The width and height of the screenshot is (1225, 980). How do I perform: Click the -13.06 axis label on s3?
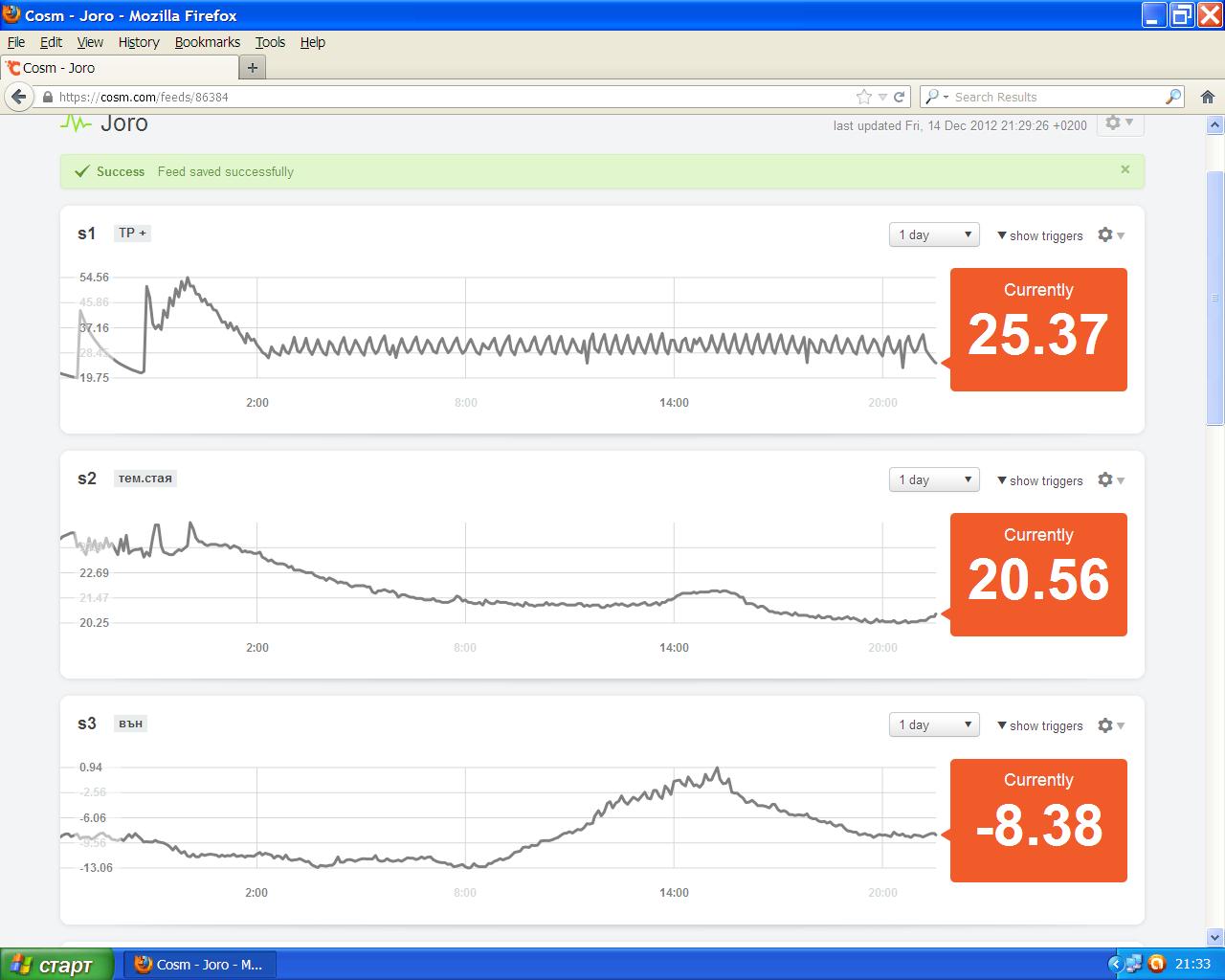(x=96, y=868)
